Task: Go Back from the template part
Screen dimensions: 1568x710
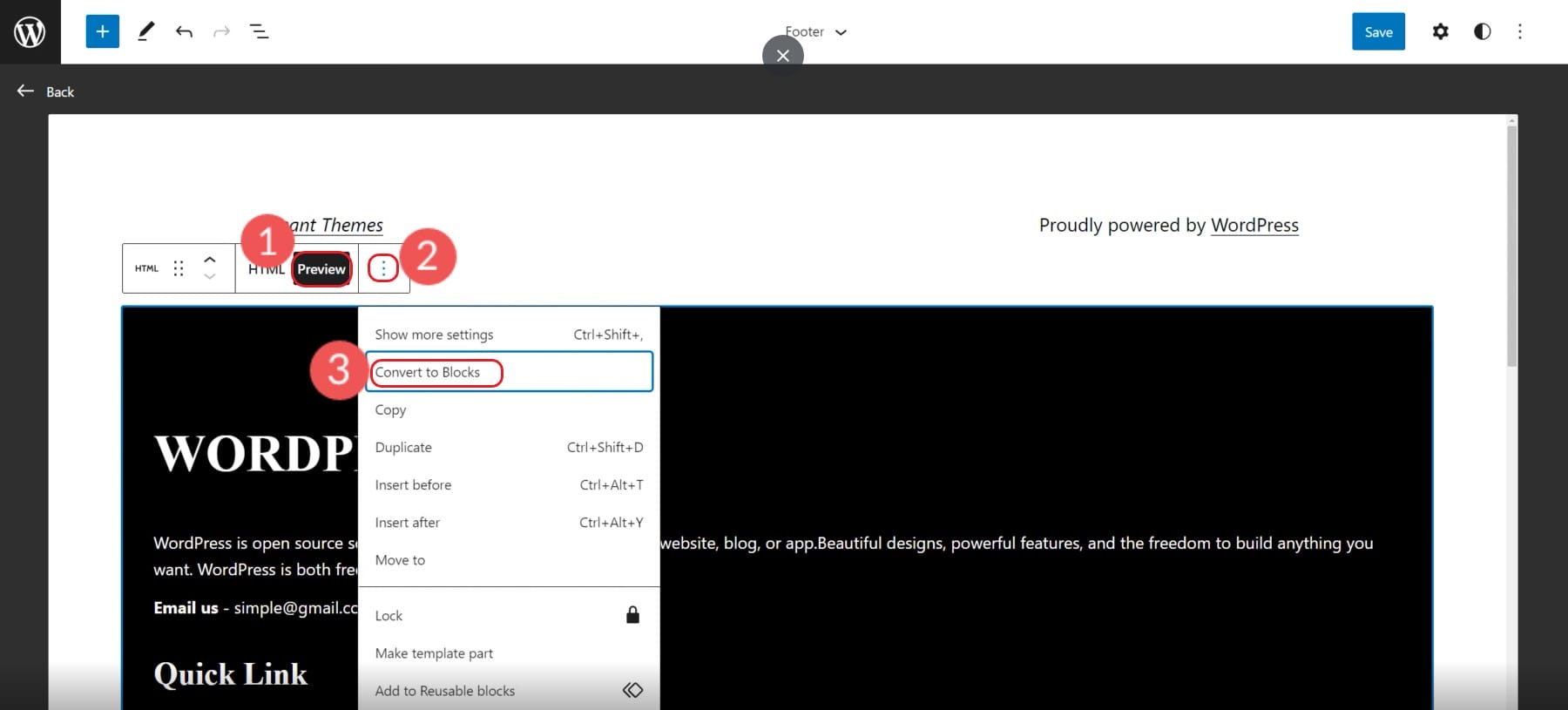Action: tap(46, 91)
